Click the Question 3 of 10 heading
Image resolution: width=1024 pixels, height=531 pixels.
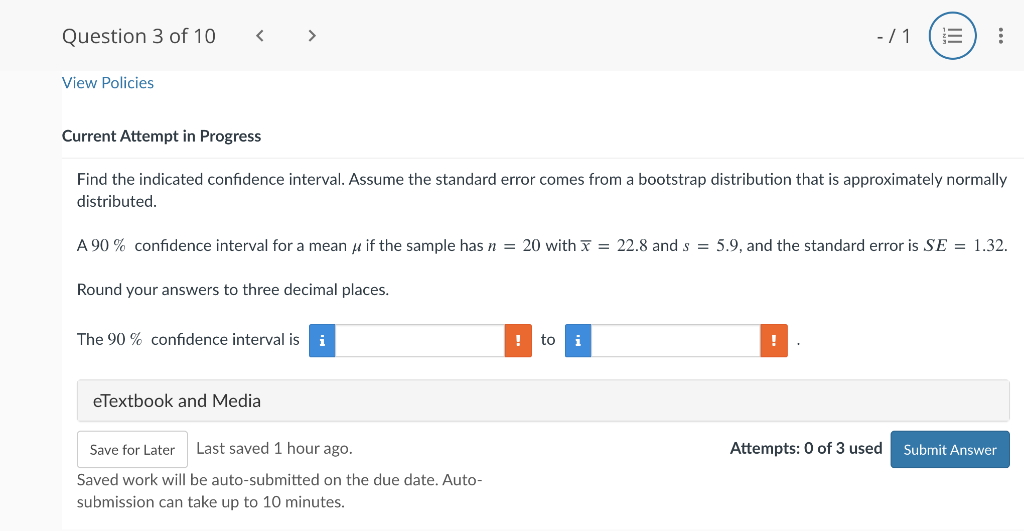(139, 36)
